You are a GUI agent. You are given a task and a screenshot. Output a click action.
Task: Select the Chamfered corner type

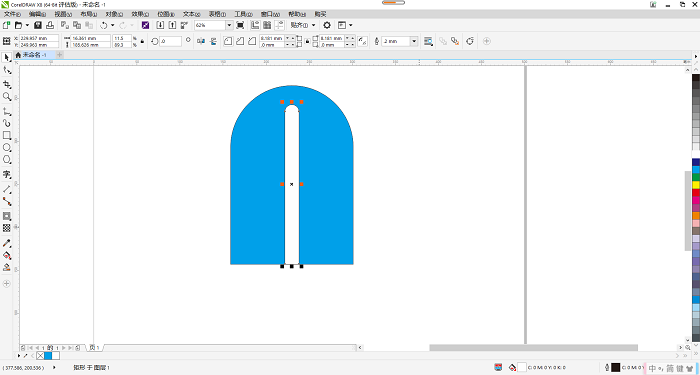click(x=252, y=41)
